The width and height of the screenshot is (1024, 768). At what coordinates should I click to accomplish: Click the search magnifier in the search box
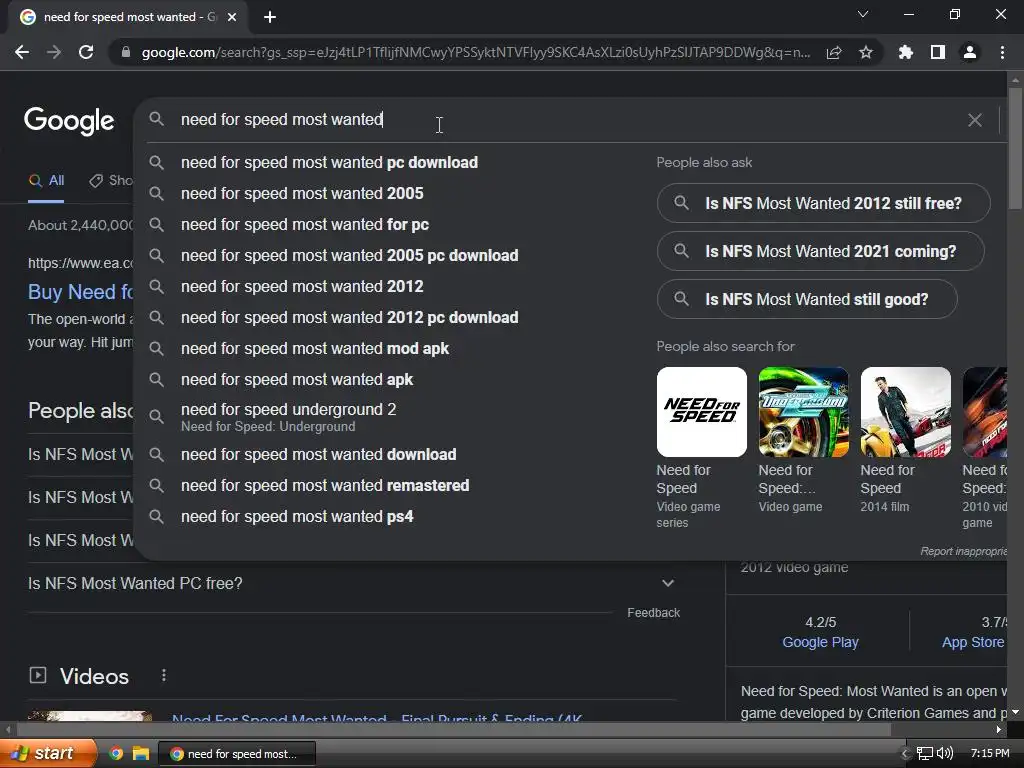[x=156, y=119]
